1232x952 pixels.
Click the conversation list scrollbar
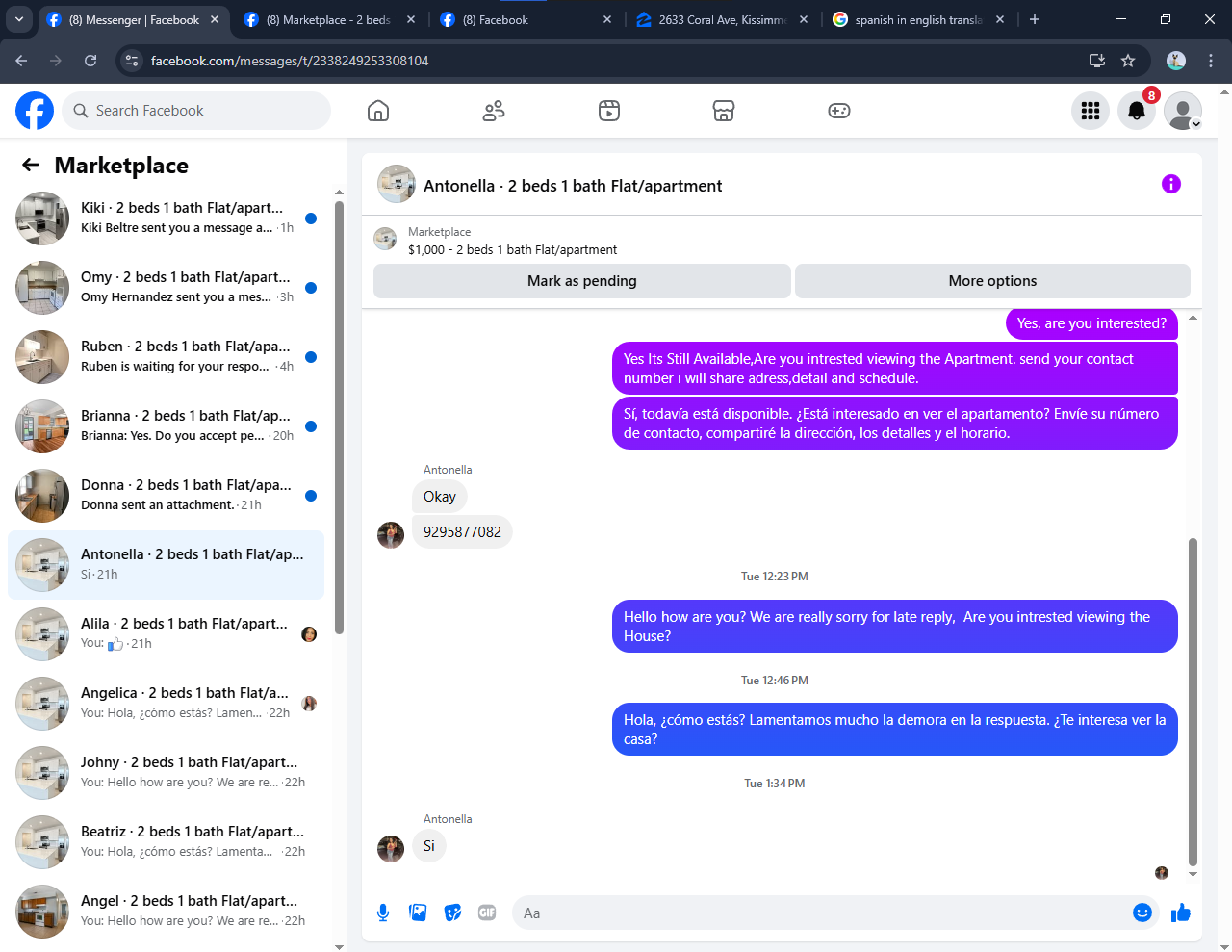tap(339, 417)
